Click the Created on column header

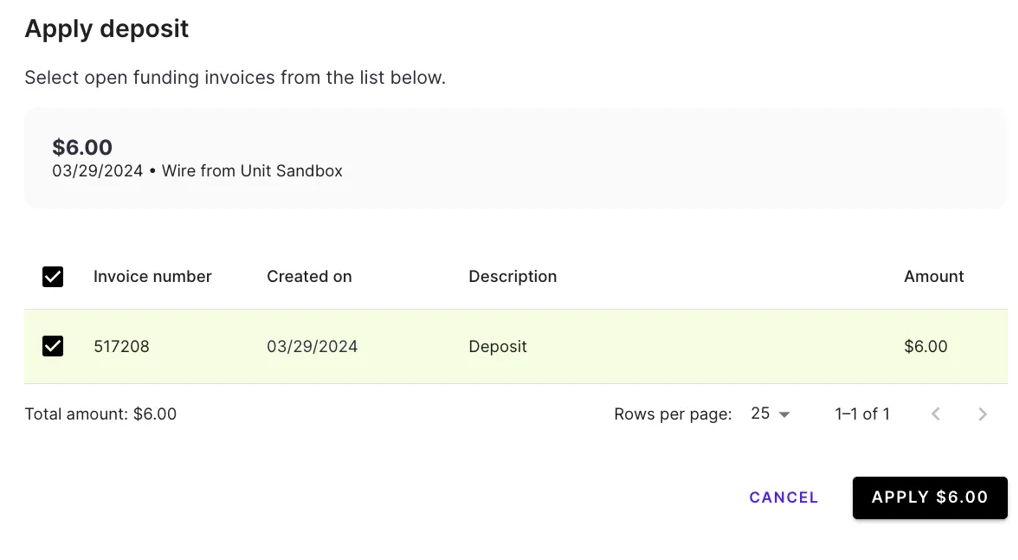(x=309, y=277)
